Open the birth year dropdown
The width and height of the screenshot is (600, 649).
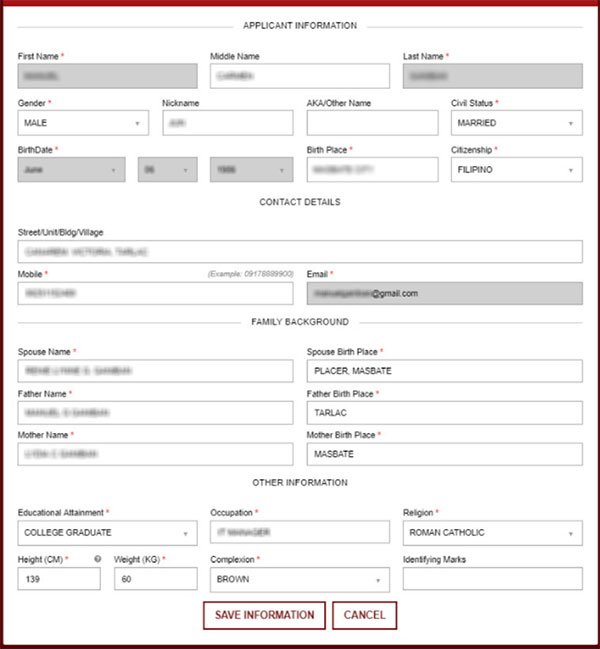[252, 170]
